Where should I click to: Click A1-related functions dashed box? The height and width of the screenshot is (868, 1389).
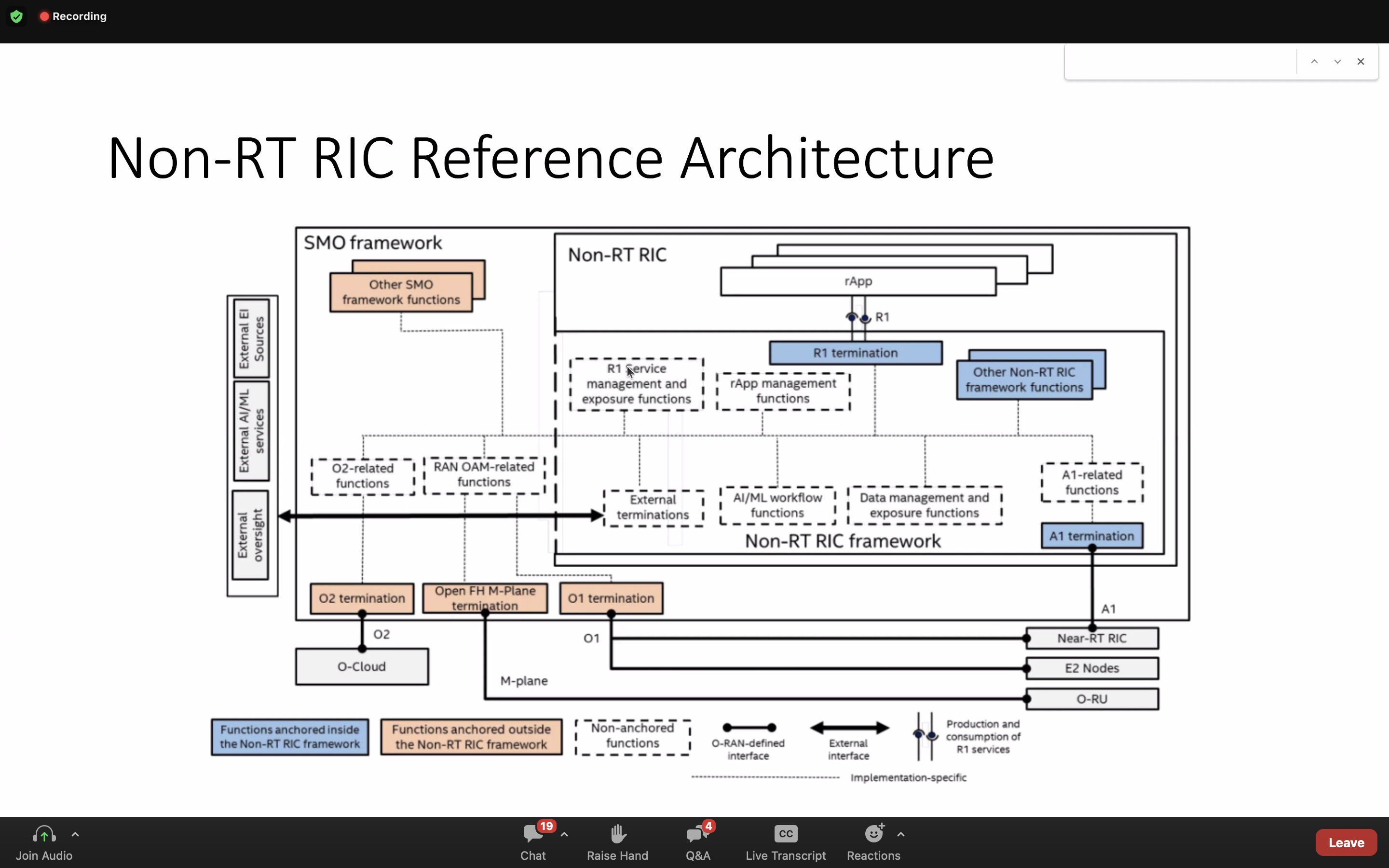point(1092,482)
